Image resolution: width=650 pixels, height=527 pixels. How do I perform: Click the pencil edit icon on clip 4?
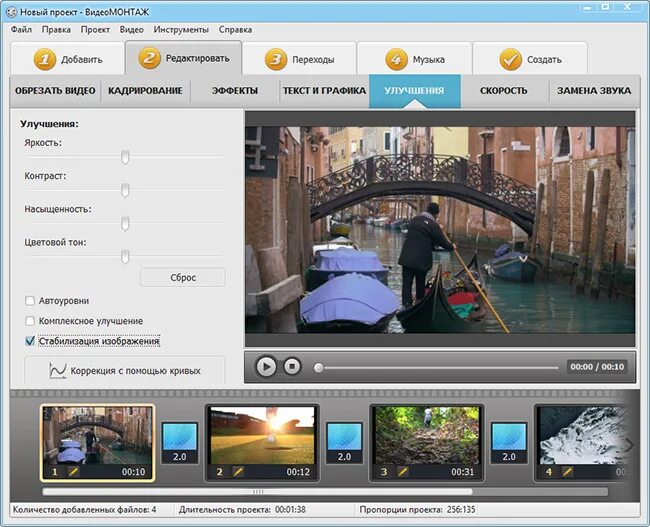567,471
